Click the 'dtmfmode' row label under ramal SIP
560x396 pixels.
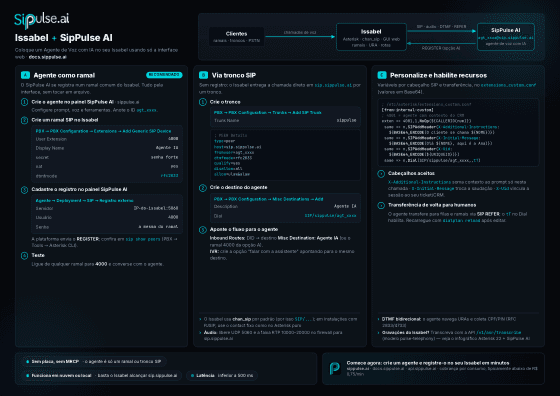46,176
